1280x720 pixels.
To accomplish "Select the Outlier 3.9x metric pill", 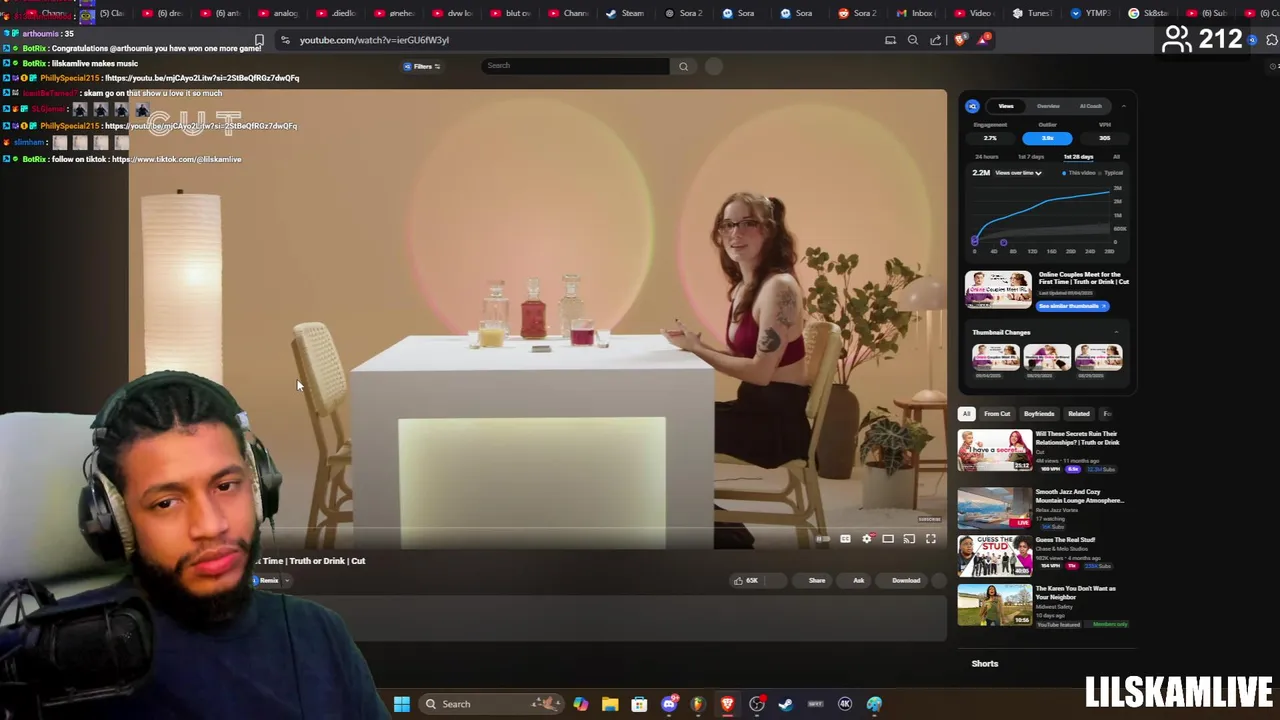I will (1047, 138).
